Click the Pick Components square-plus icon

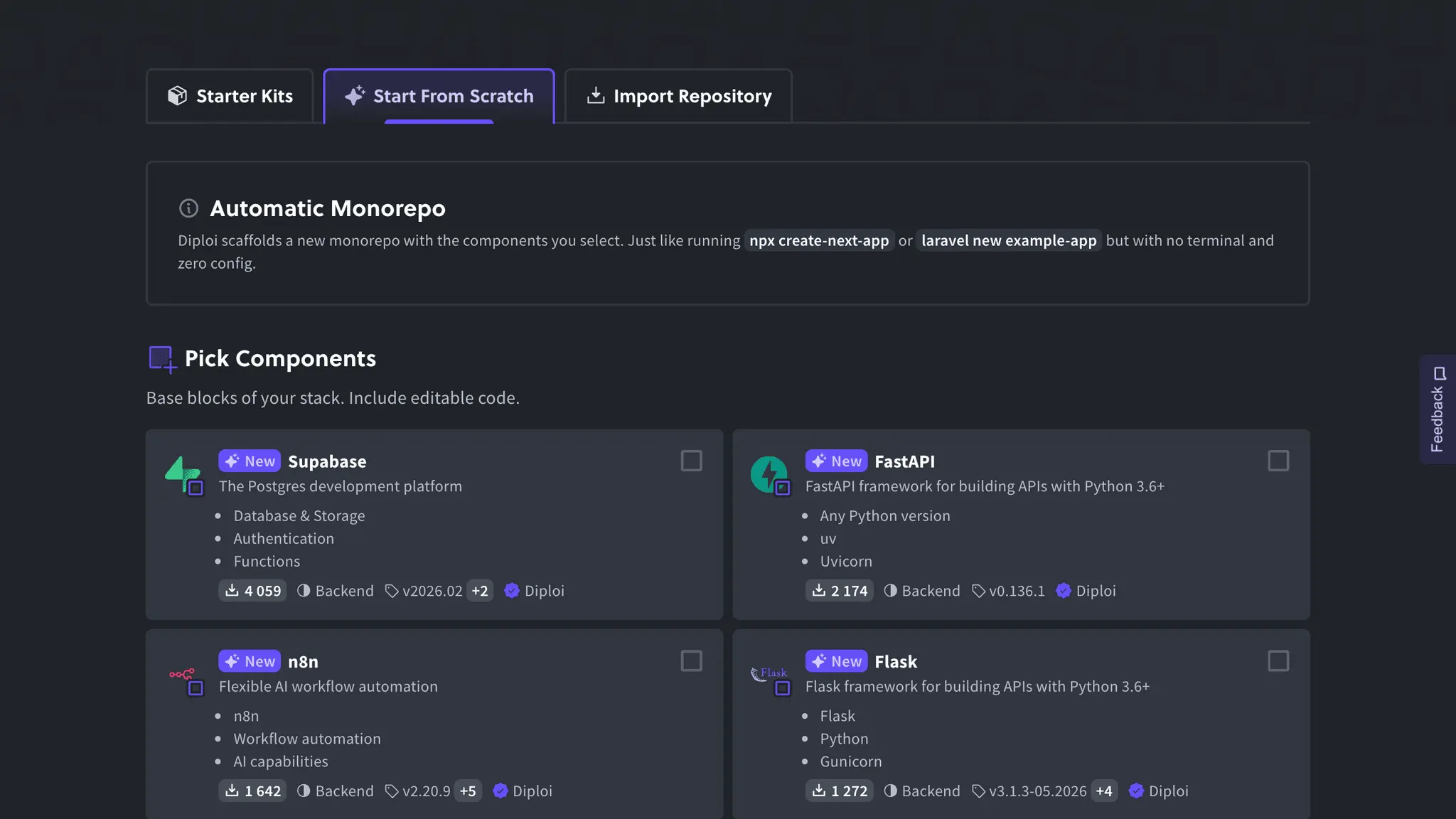162,359
